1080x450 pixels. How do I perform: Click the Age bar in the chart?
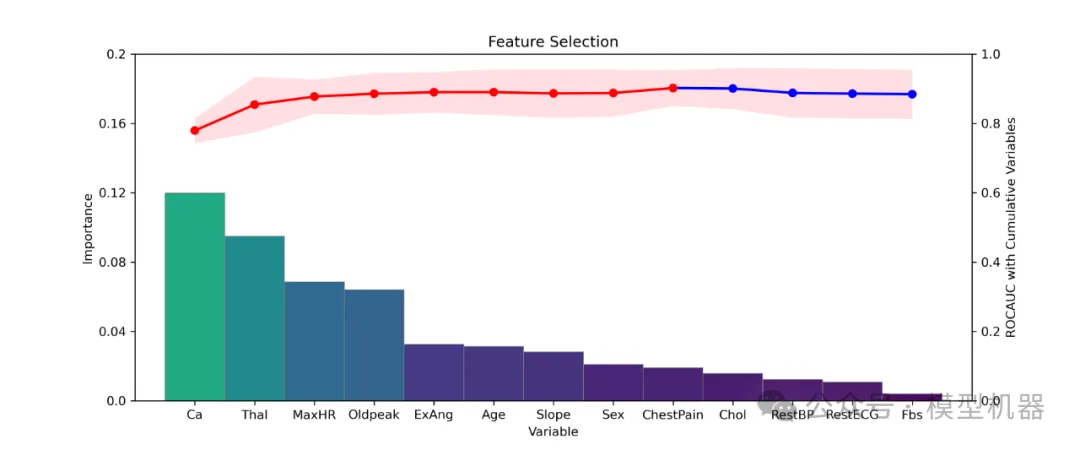pos(494,374)
